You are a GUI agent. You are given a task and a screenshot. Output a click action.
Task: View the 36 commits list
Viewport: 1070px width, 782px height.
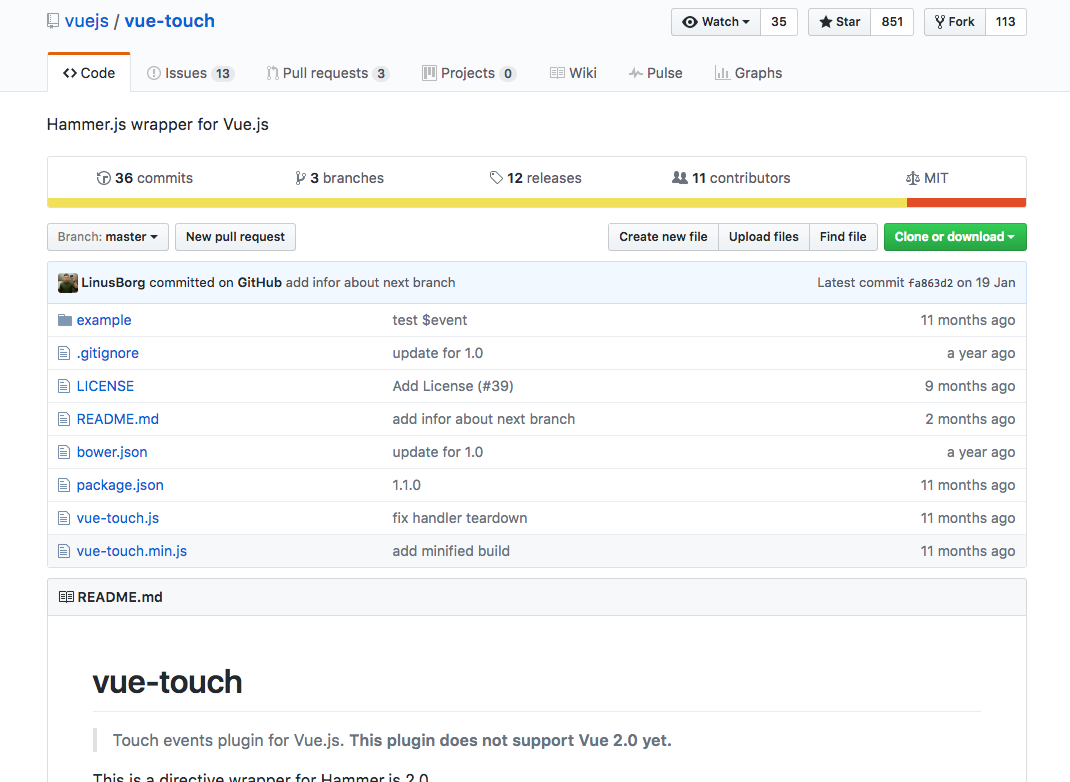[145, 178]
